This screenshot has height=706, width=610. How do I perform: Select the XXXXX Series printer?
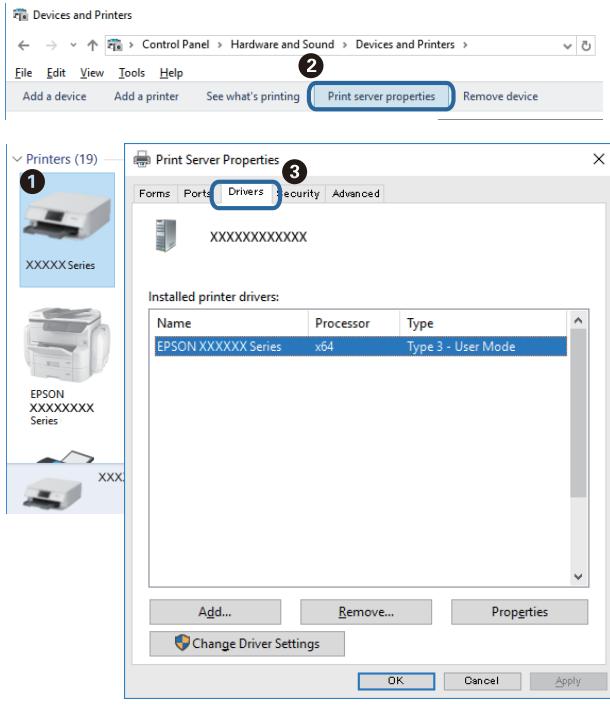[x=67, y=230]
